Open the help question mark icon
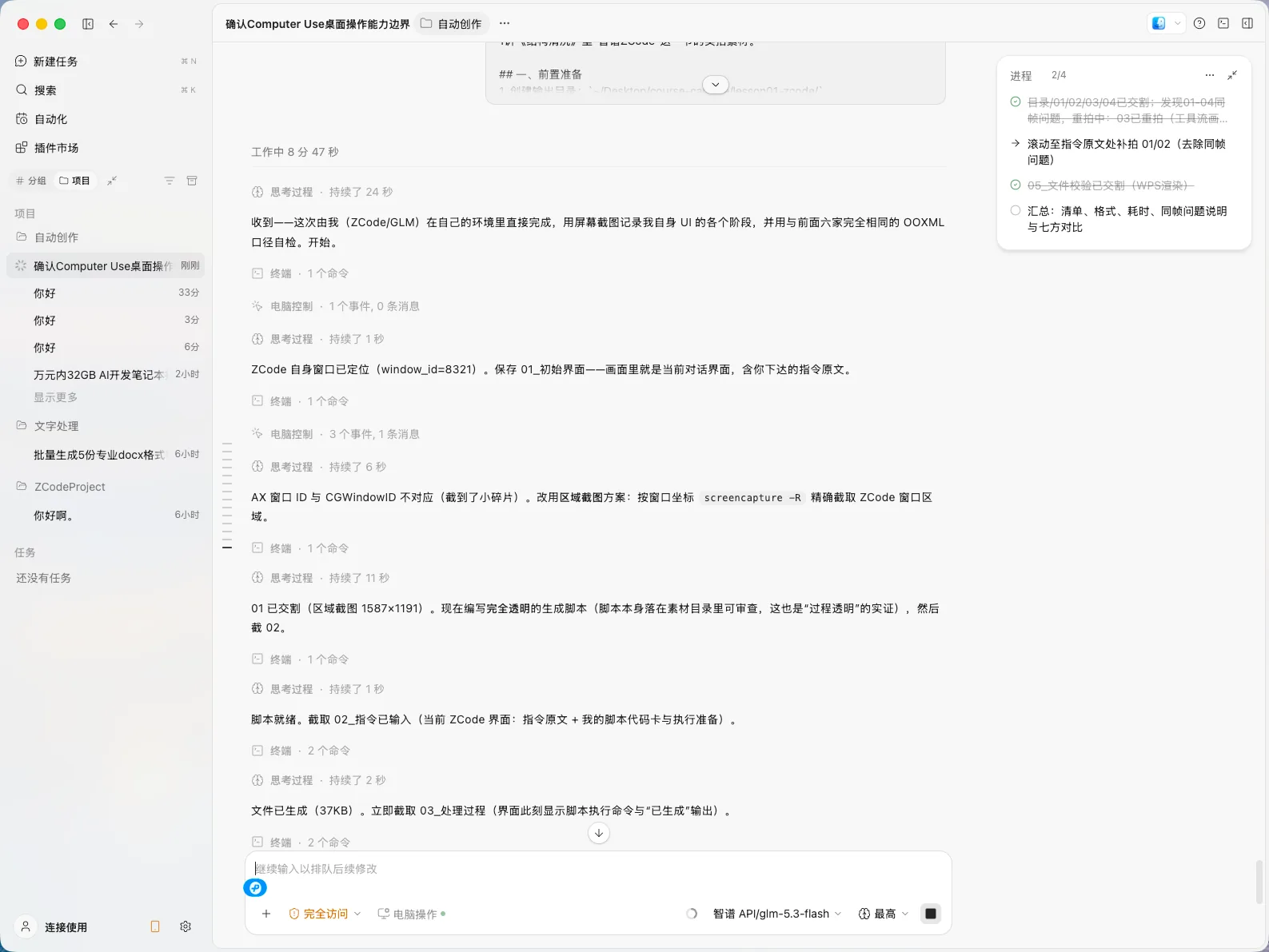Image resolution: width=1269 pixels, height=952 pixels. [x=1199, y=23]
